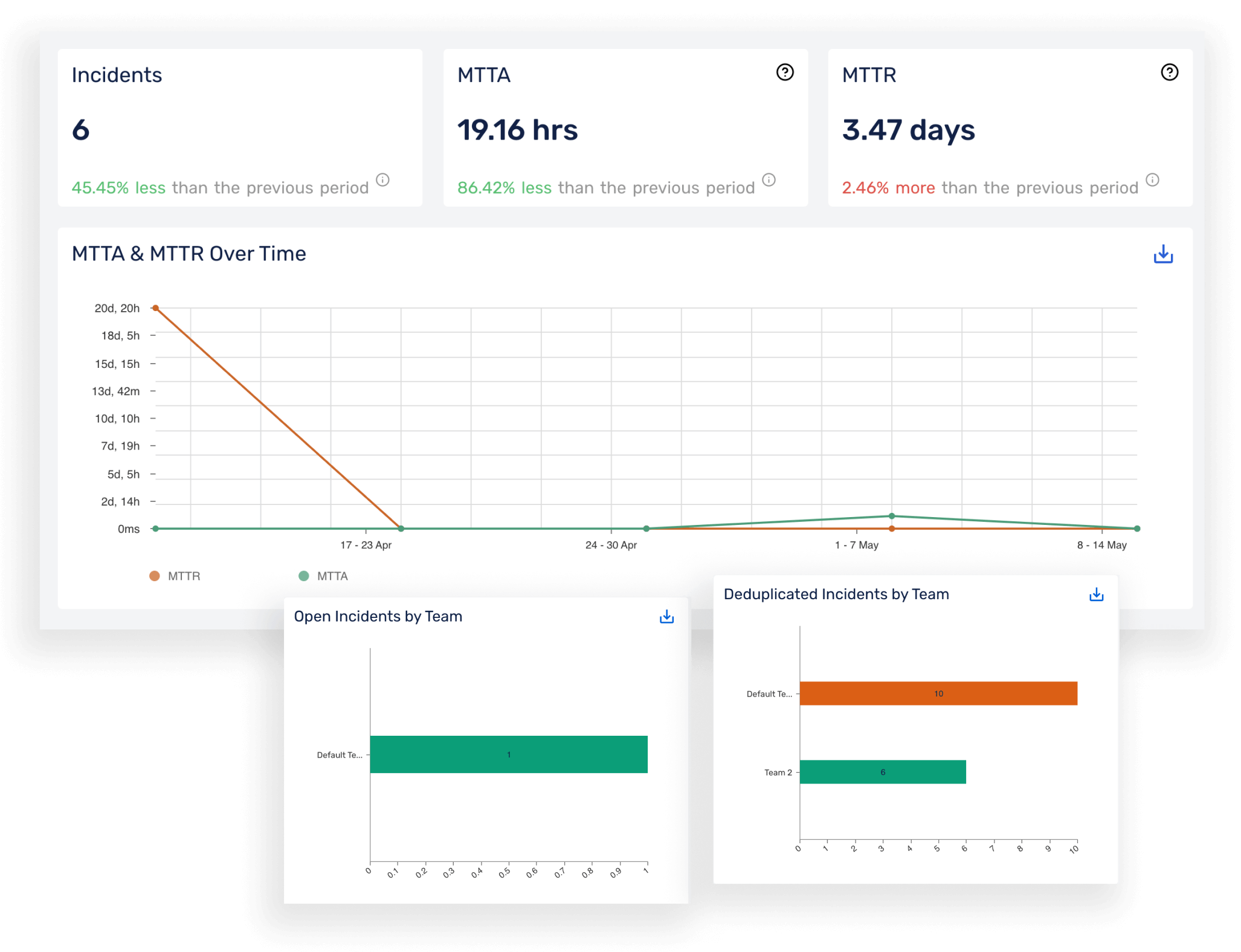Image resolution: width=1241 pixels, height=952 pixels.
Task: Click the 'Deduplicated Incidents by Team' title
Action: coord(836,594)
